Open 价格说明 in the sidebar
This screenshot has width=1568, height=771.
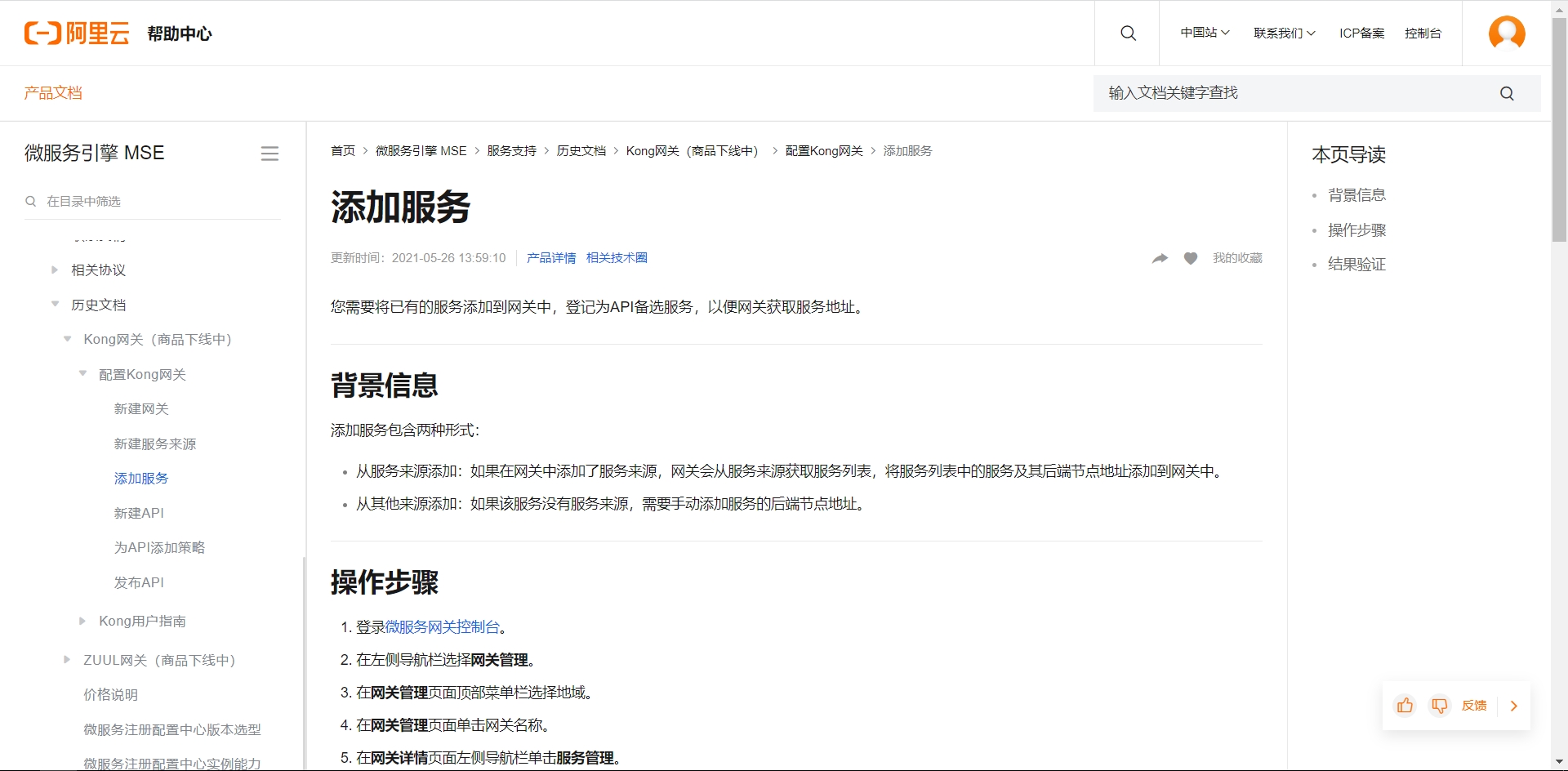[x=110, y=695]
